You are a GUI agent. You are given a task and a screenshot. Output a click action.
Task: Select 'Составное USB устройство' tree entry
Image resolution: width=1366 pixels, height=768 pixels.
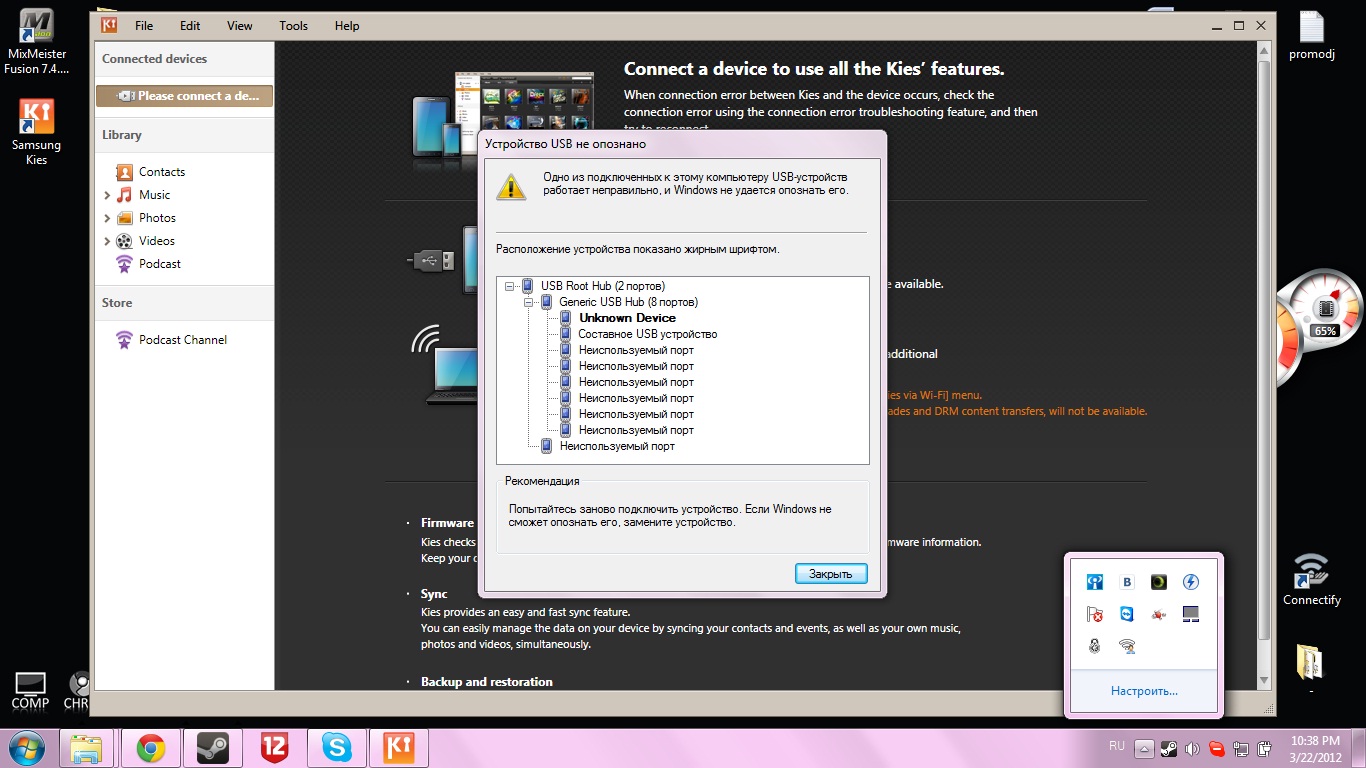(x=647, y=334)
